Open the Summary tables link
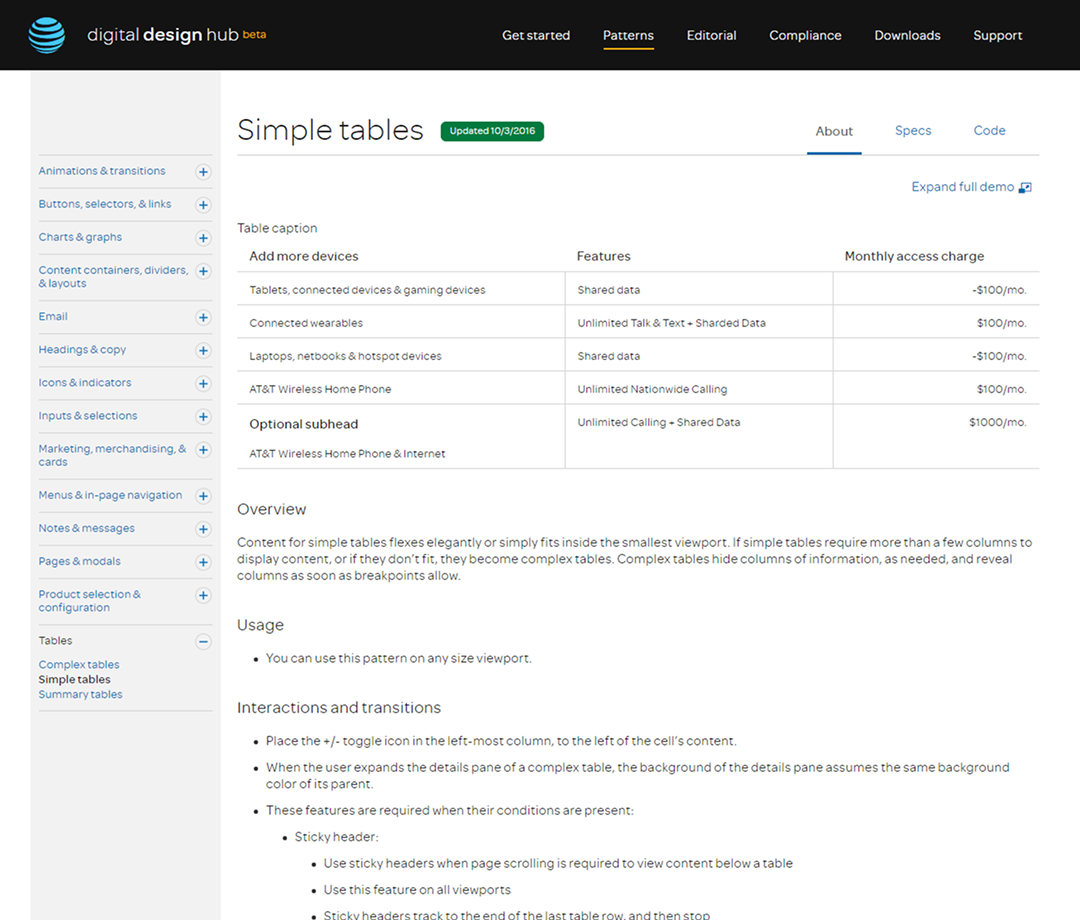The width and height of the screenshot is (1080, 920). pyautogui.click(x=81, y=694)
